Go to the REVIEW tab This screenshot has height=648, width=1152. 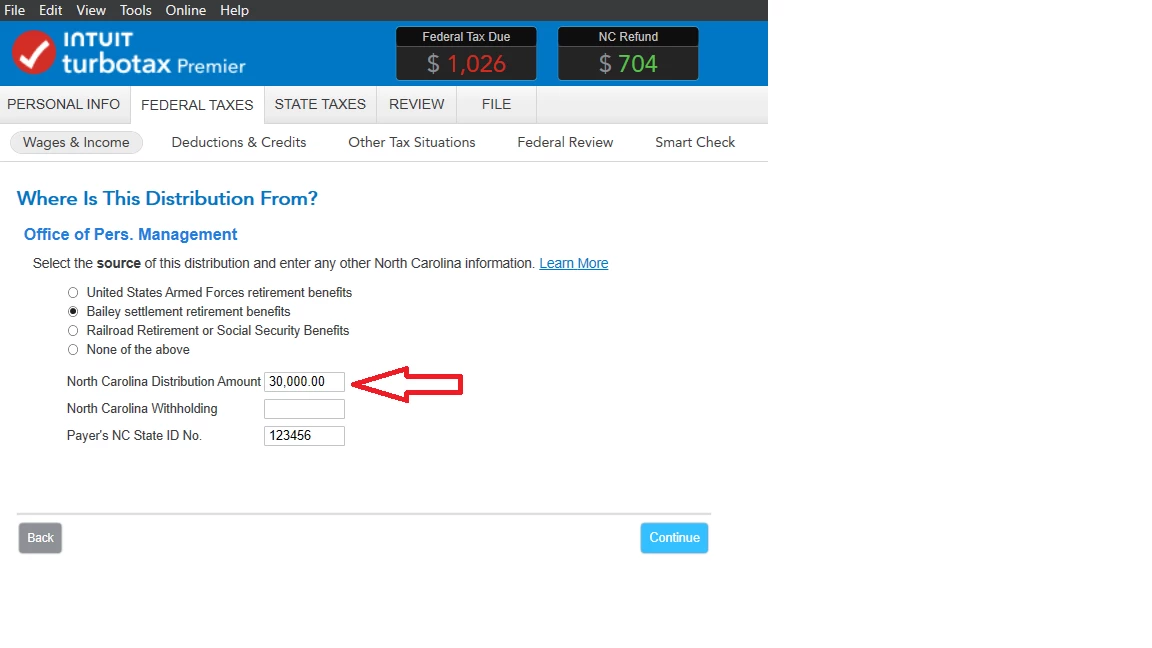[x=417, y=104]
